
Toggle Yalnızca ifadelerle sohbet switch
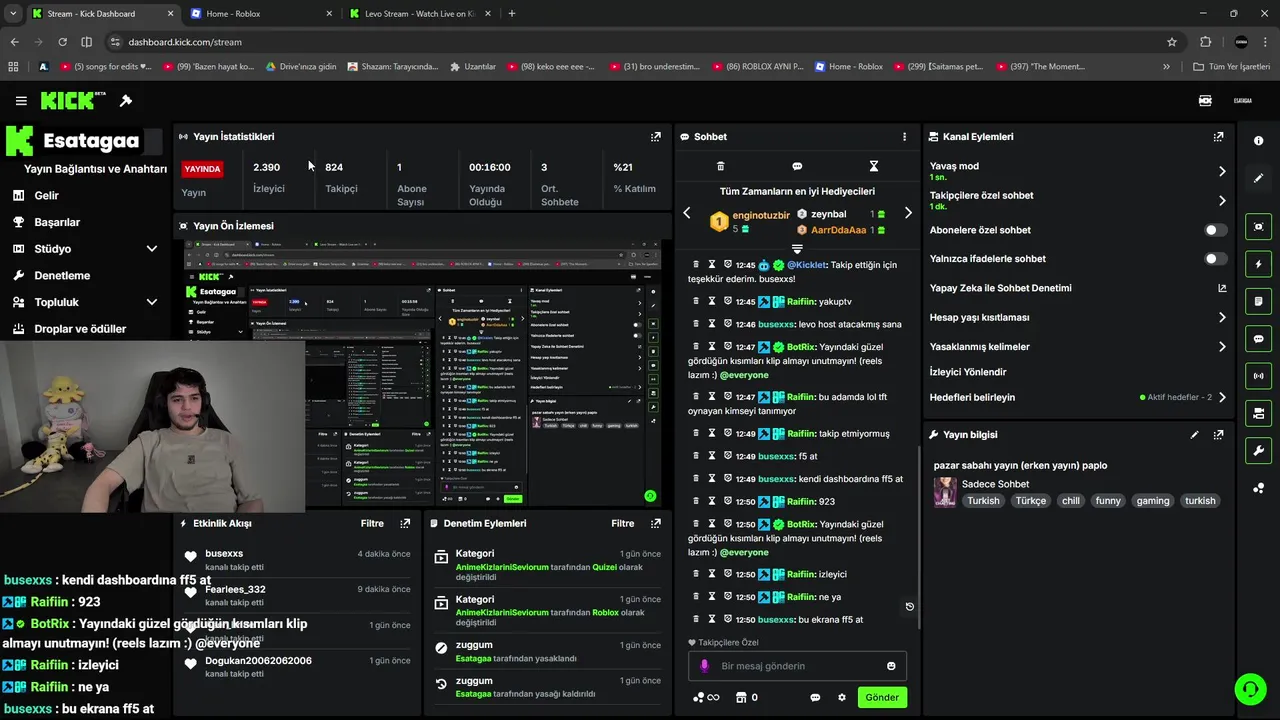pyautogui.click(x=1215, y=259)
